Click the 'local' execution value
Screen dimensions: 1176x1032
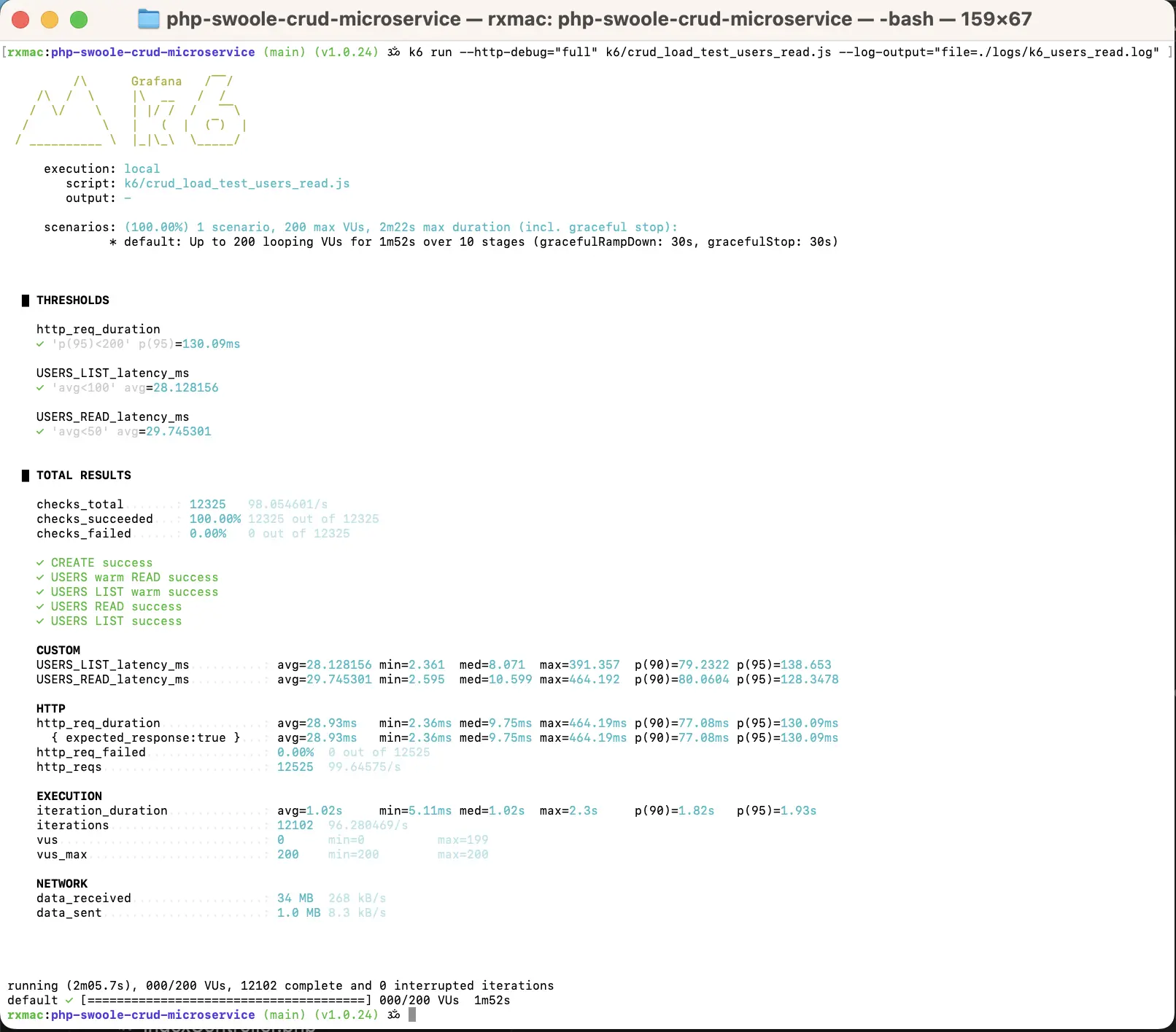click(x=142, y=169)
